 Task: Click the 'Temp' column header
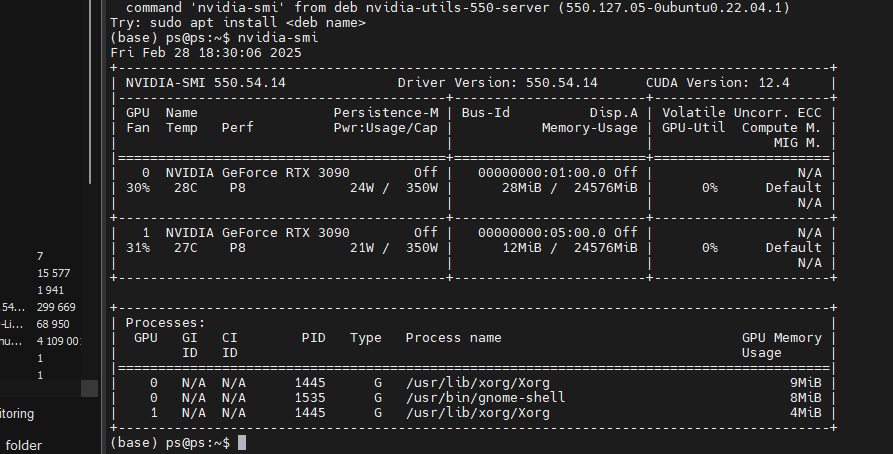(x=182, y=128)
